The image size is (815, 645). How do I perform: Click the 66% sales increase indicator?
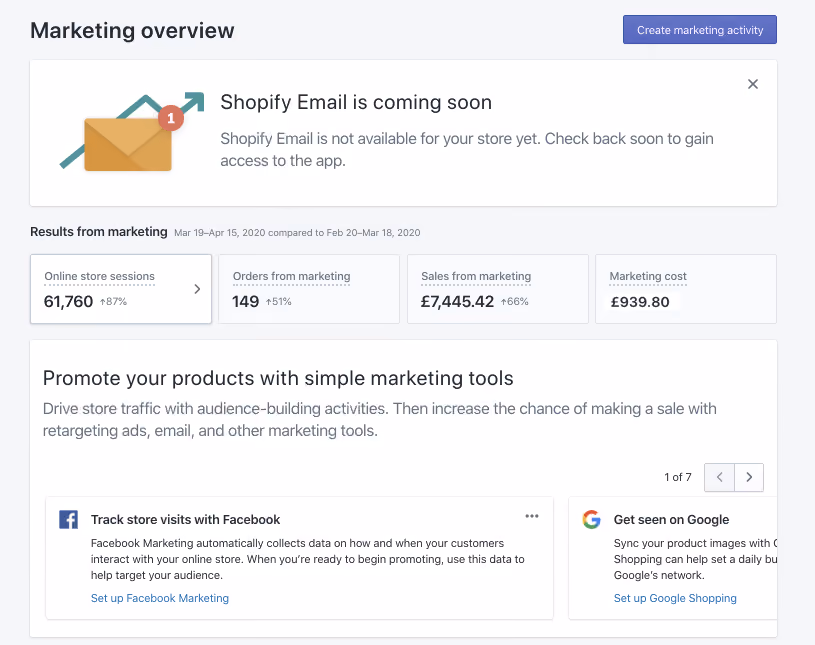pos(515,301)
